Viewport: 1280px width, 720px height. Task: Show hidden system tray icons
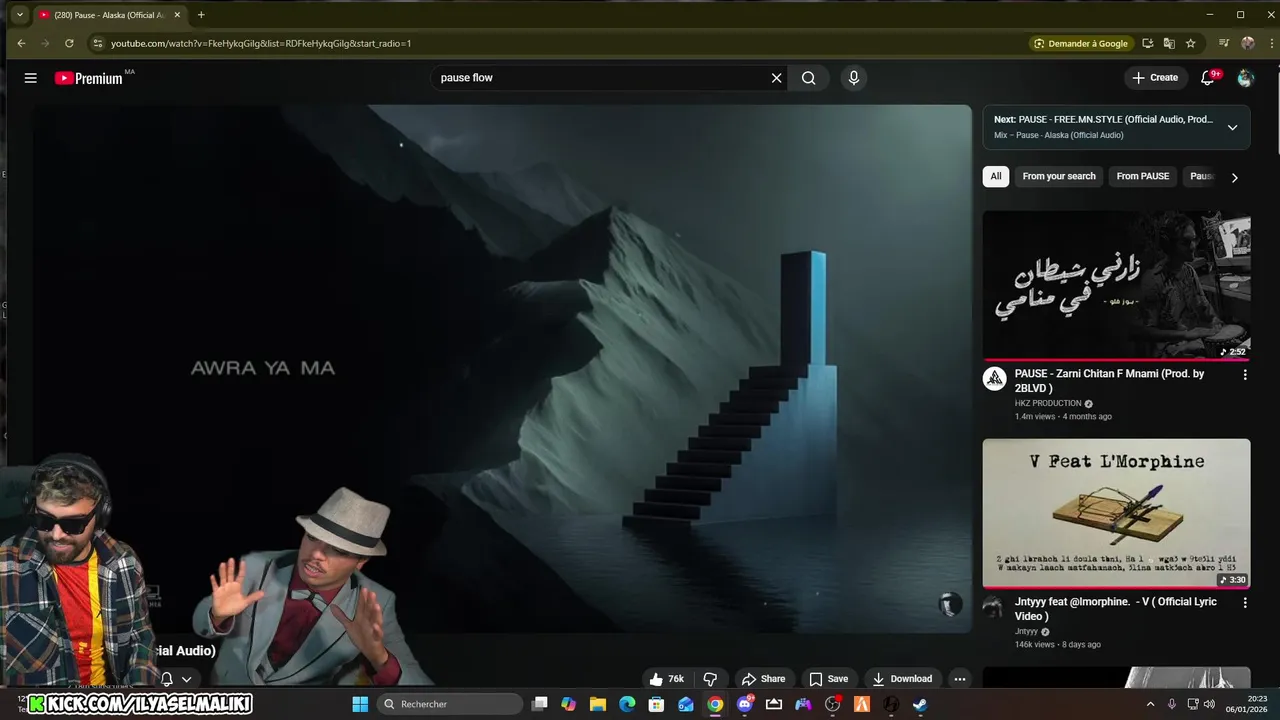(x=1150, y=704)
